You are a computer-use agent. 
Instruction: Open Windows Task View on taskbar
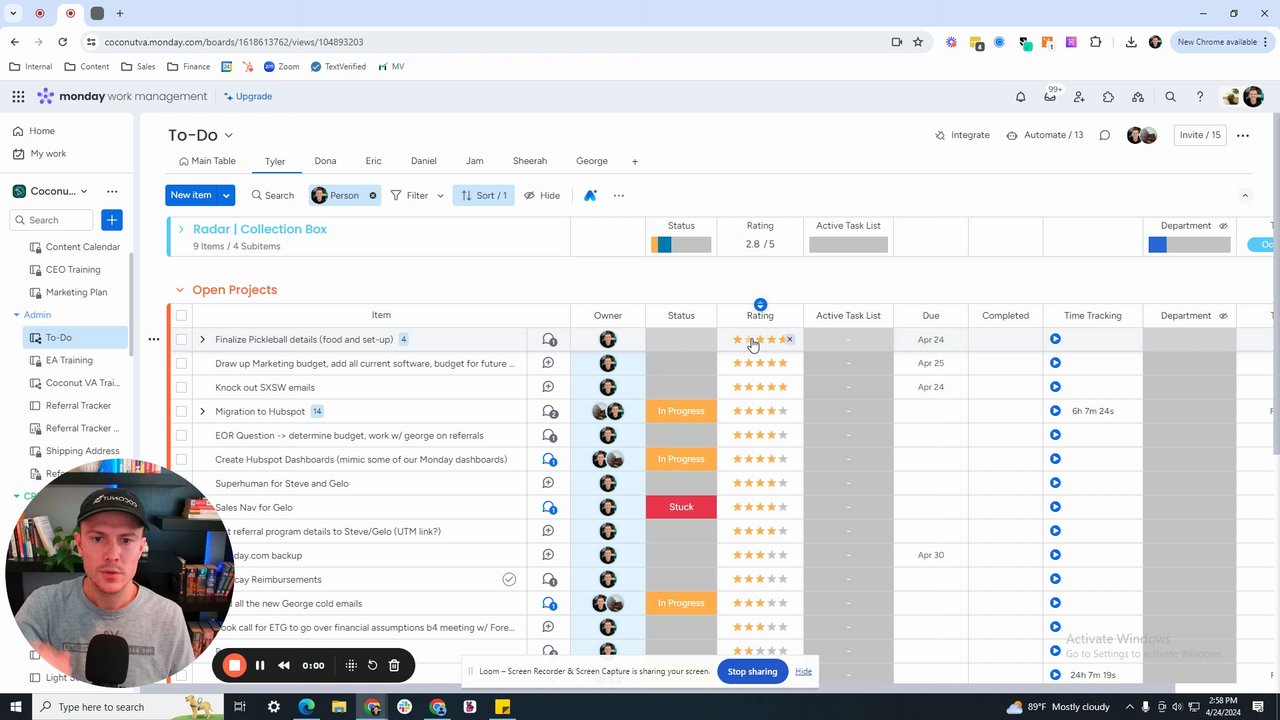coord(240,707)
